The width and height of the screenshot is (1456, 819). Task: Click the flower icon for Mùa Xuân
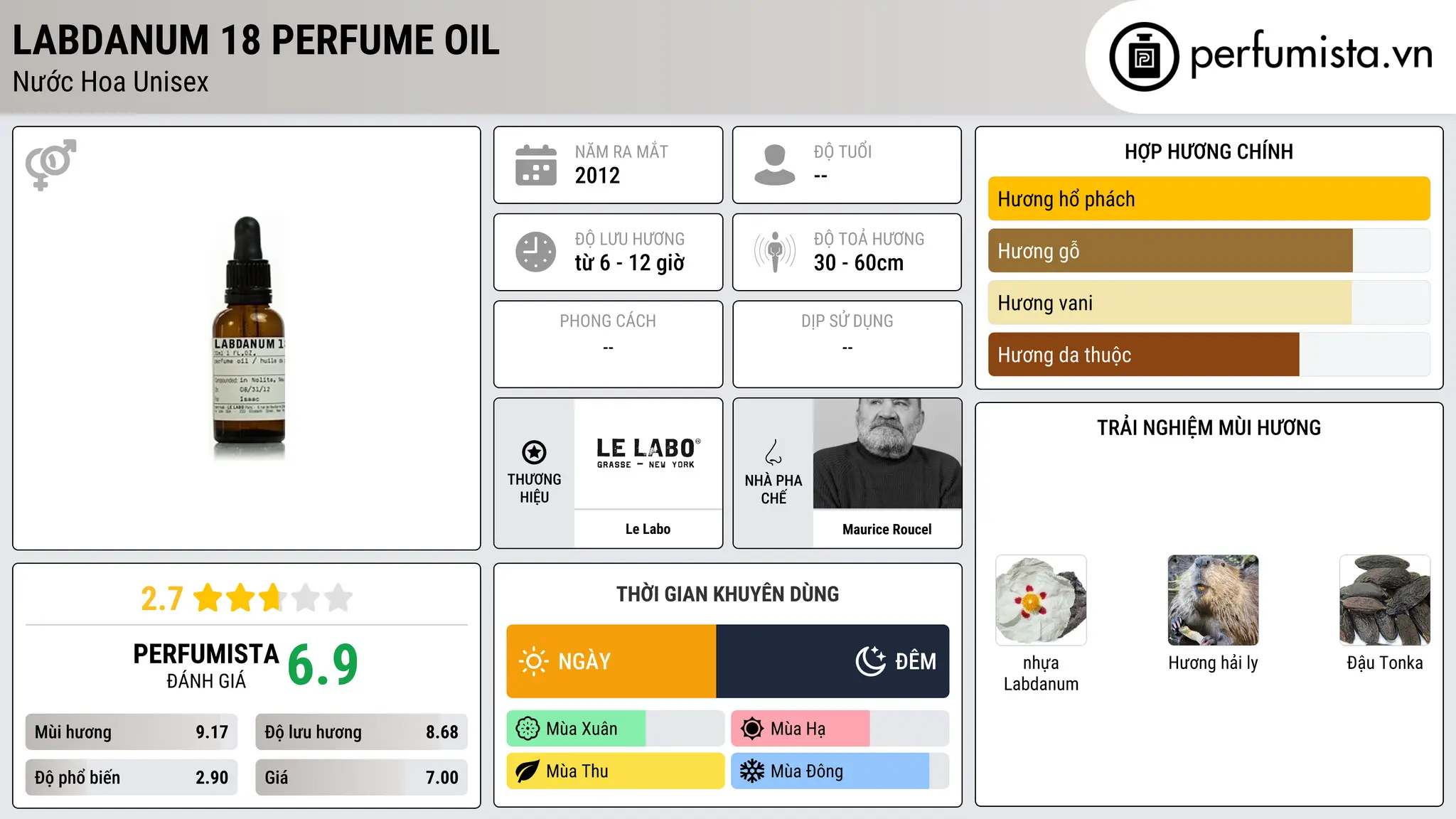pos(528,729)
